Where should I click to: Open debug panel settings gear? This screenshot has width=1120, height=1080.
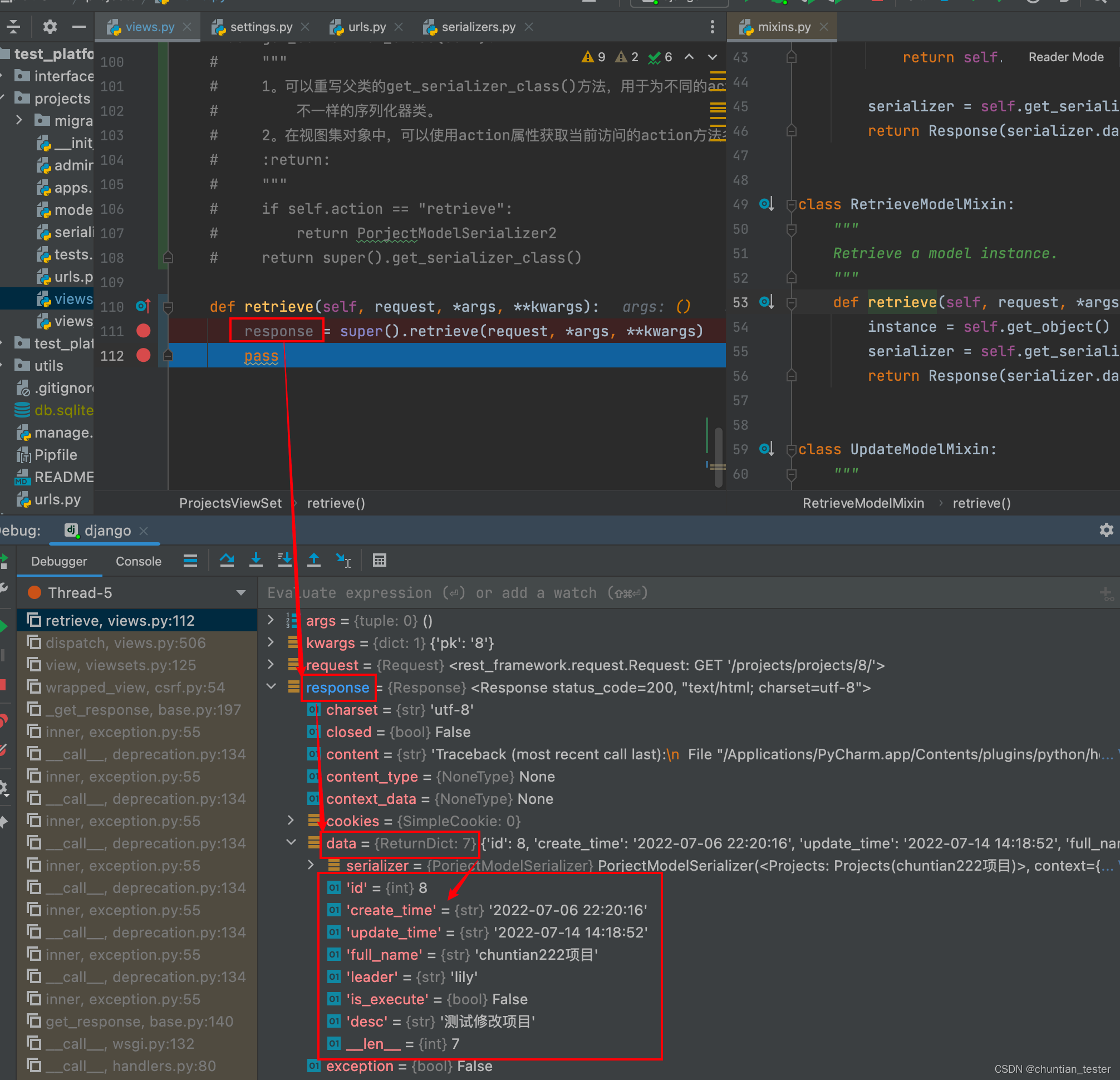[x=1106, y=531]
